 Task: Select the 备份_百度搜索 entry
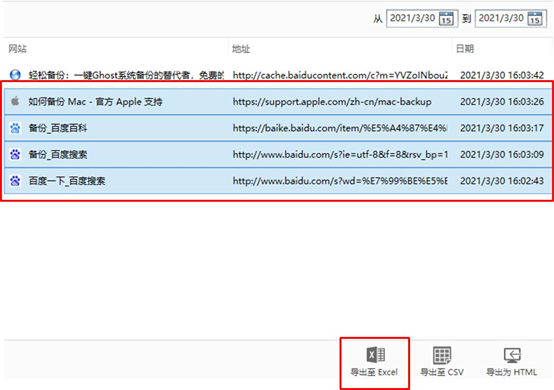pos(278,154)
